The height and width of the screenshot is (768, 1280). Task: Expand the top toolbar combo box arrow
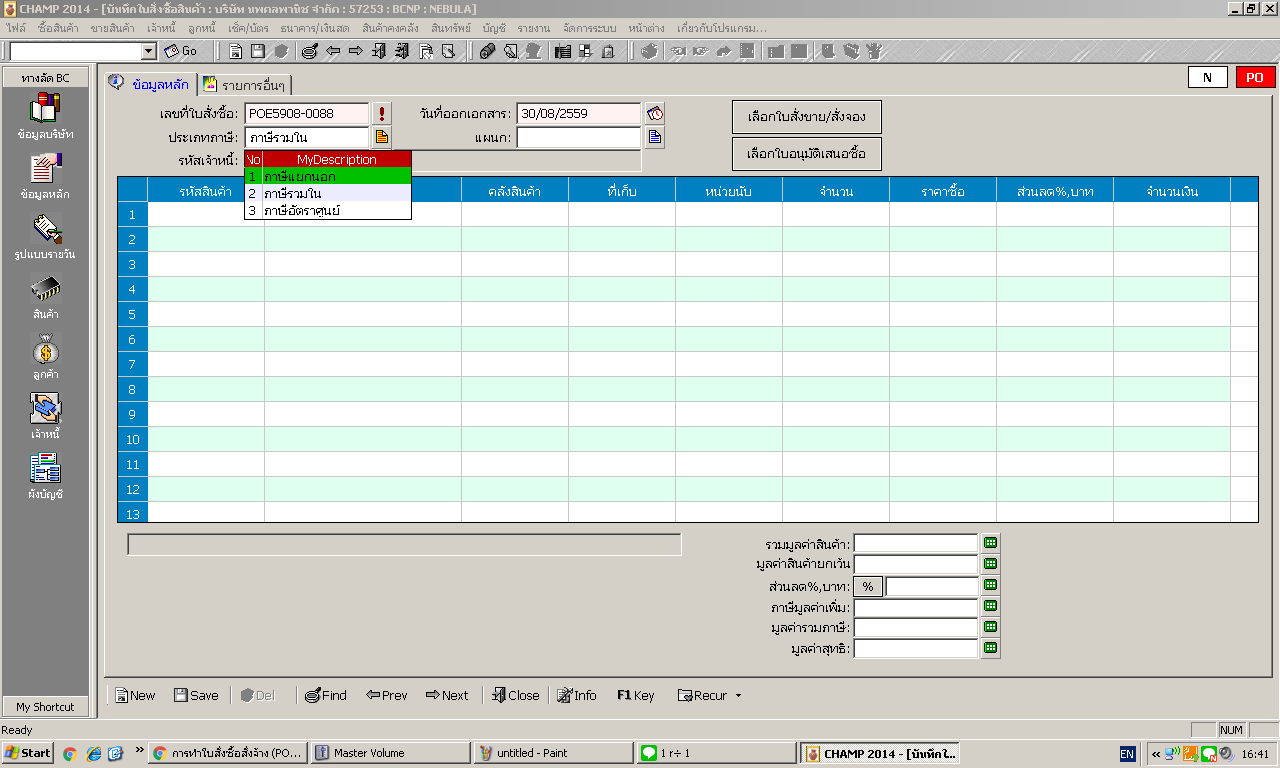click(149, 51)
